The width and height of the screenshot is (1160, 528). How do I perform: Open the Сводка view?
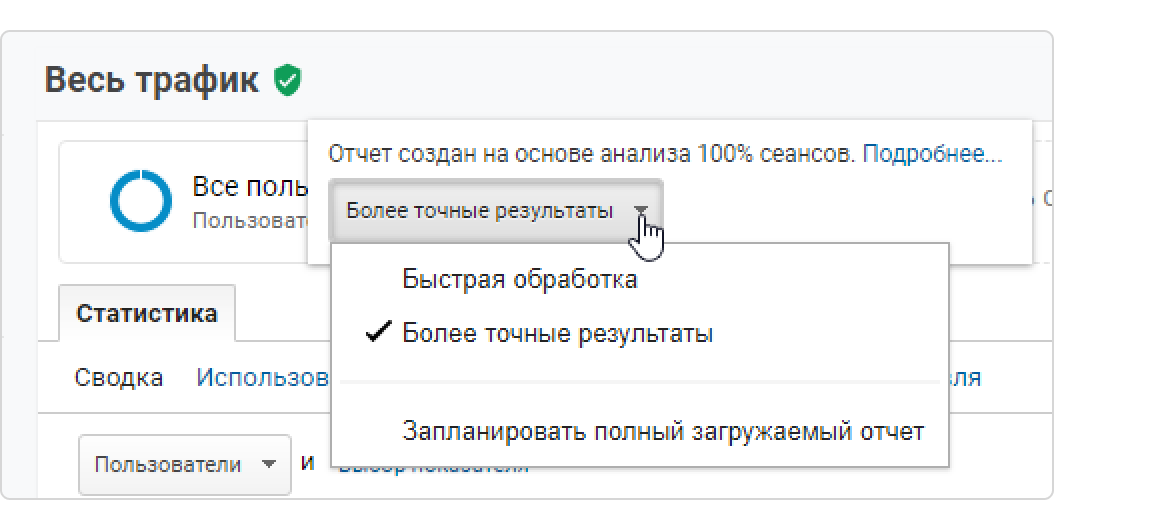pyautogui.click(x=119, y=377)
